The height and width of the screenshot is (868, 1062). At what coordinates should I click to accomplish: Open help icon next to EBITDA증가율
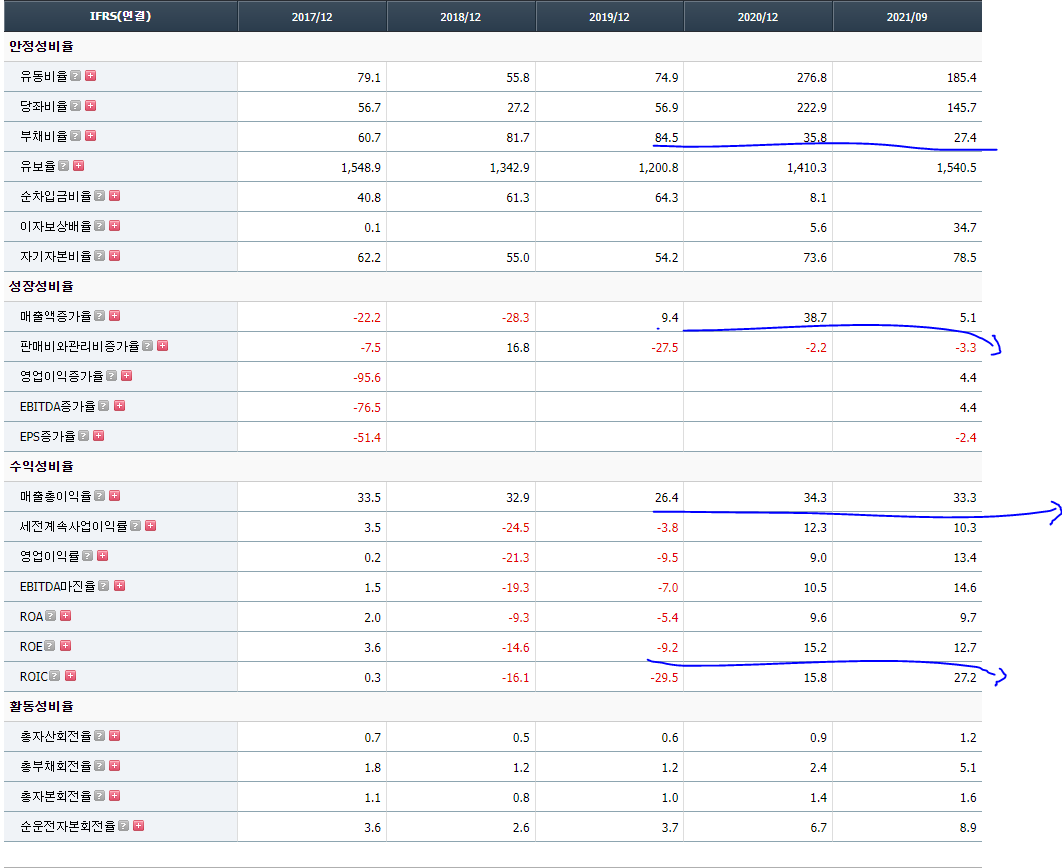tap(104, 406)
